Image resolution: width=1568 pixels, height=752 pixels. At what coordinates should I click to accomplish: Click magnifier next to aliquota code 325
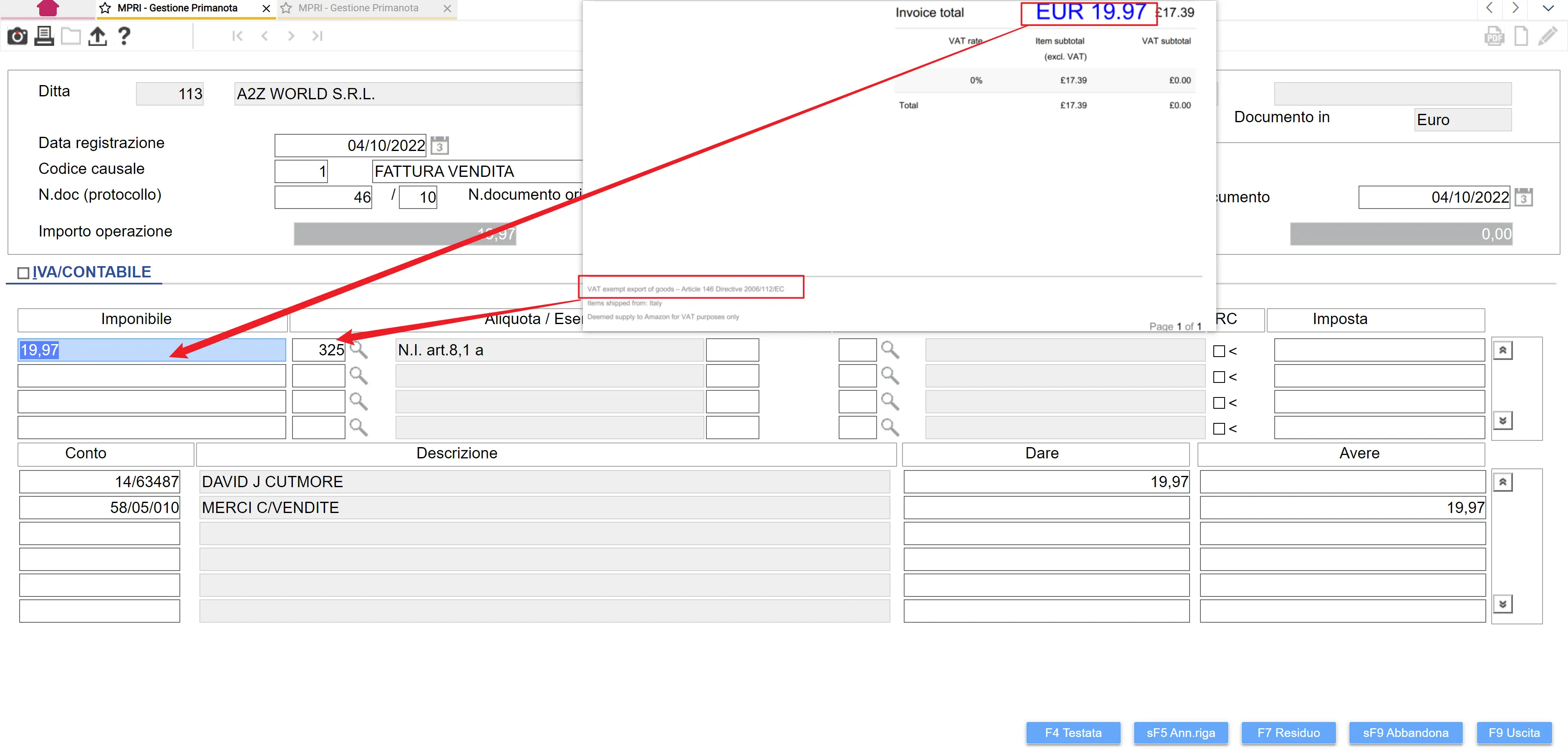tap(358, 350)
